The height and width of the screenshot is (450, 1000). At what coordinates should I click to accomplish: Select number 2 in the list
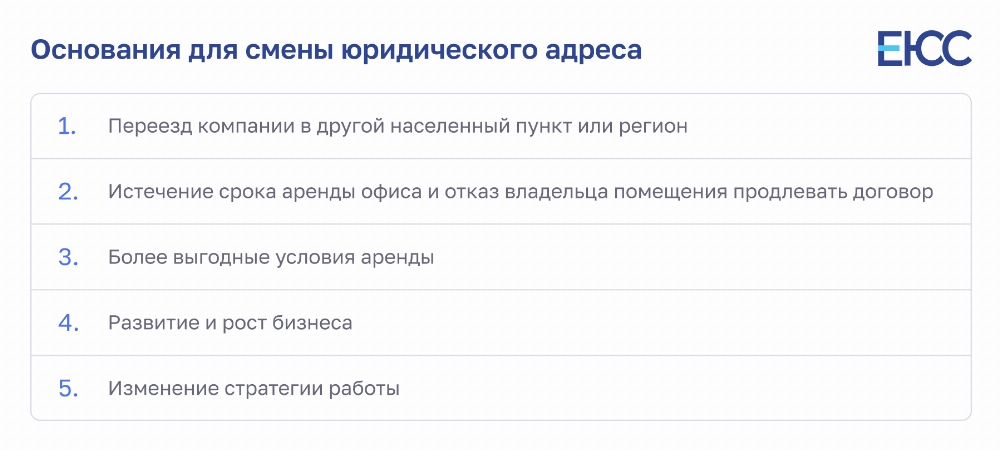click(68, 192)
